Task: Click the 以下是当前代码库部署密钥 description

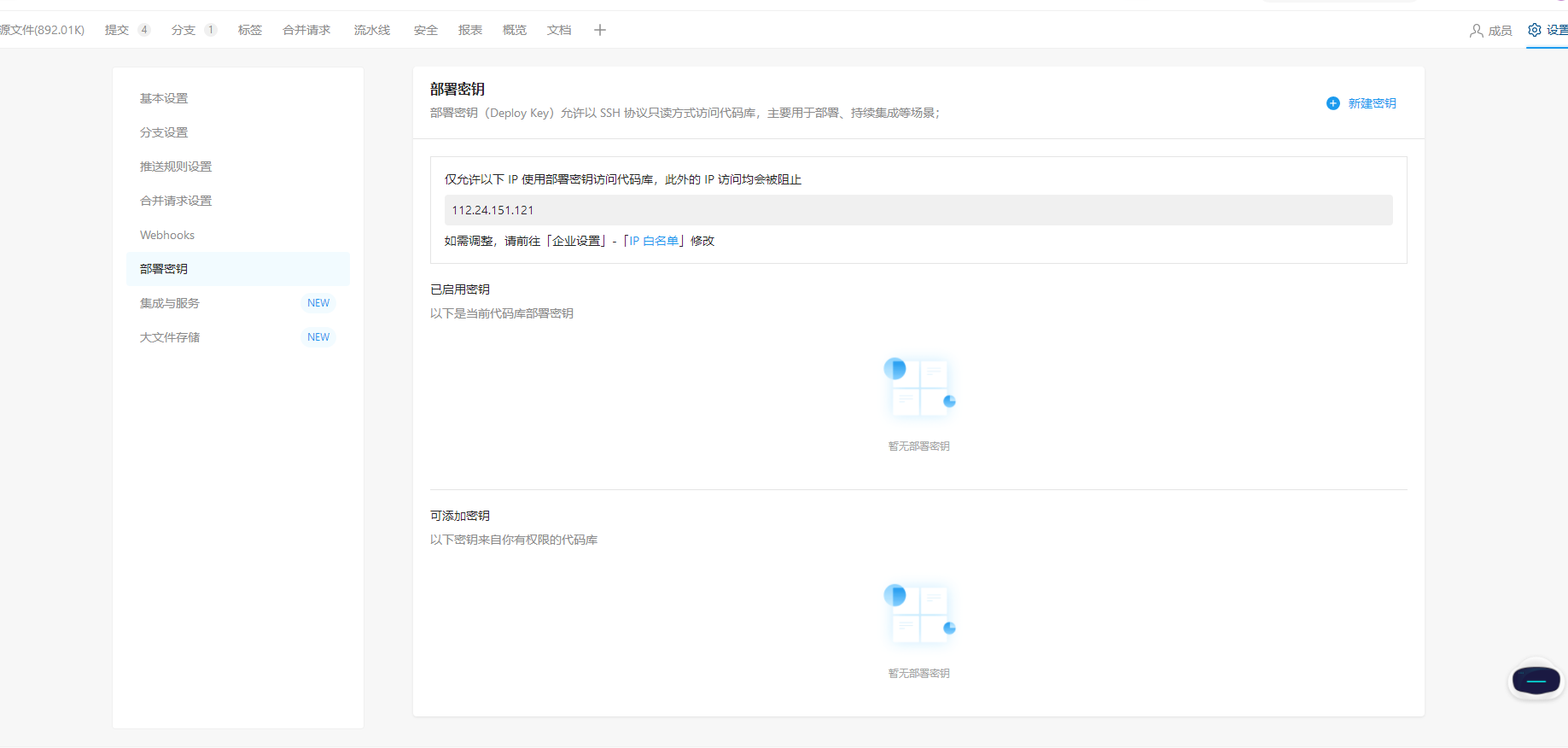Action: coord(502,313)
